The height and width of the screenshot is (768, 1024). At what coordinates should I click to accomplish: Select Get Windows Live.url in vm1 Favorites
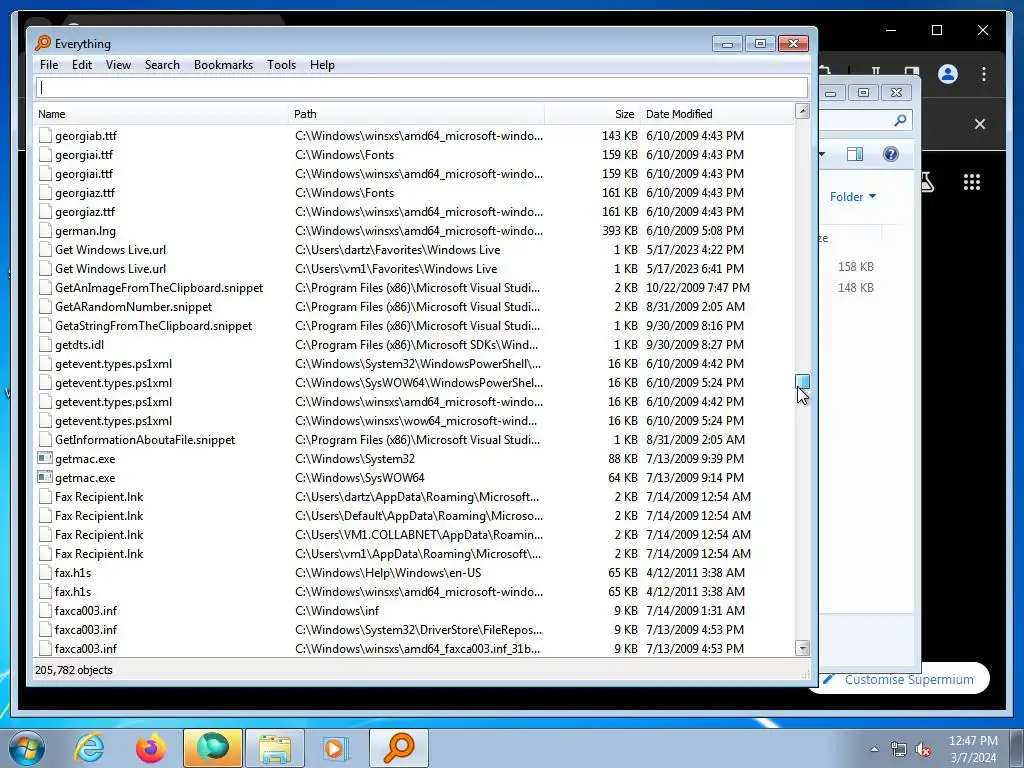pyautogui.click(x=110, y=268)
